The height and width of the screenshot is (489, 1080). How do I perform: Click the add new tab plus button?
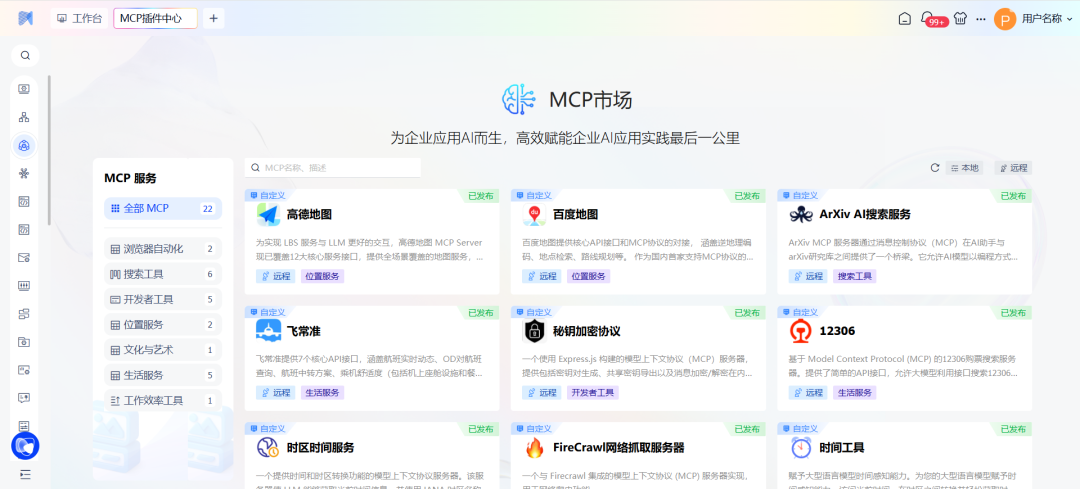[213, 18]
